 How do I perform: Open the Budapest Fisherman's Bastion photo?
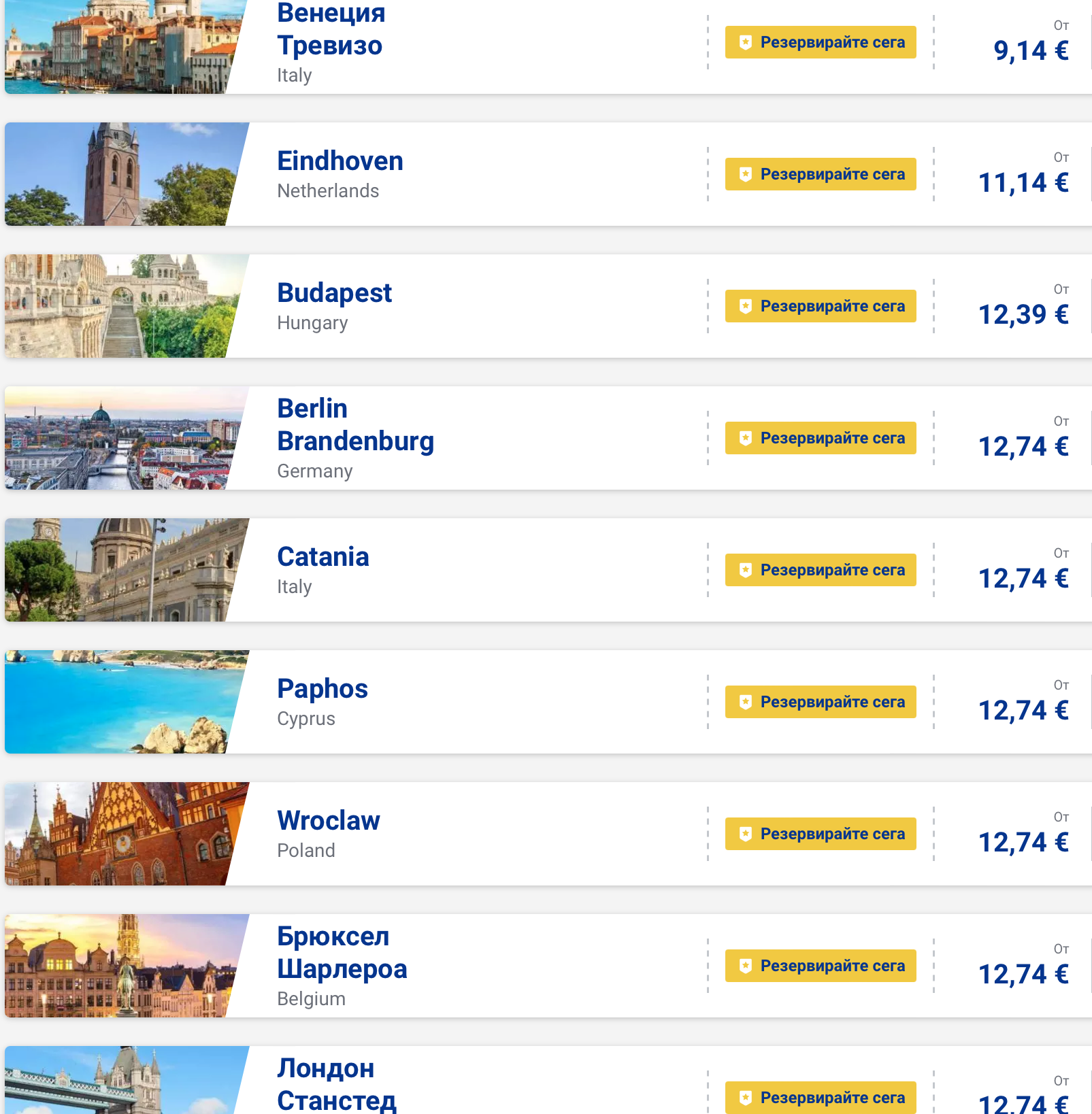122,306
